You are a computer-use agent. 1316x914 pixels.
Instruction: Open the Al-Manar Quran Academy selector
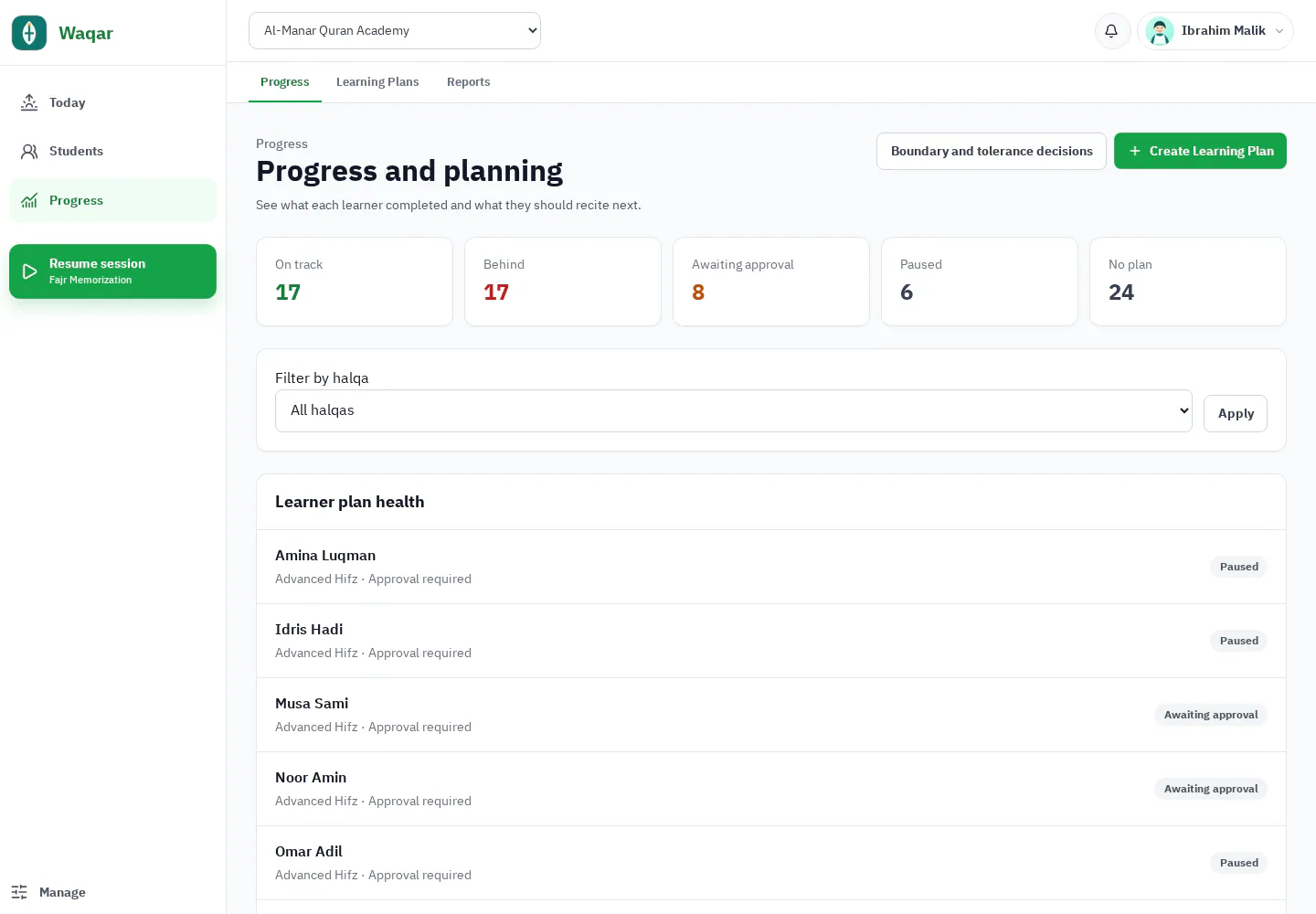(395, 30)
